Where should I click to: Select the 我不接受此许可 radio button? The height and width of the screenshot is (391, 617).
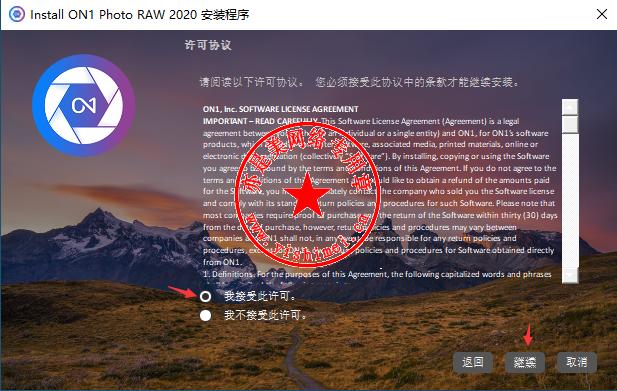point(205,315)
